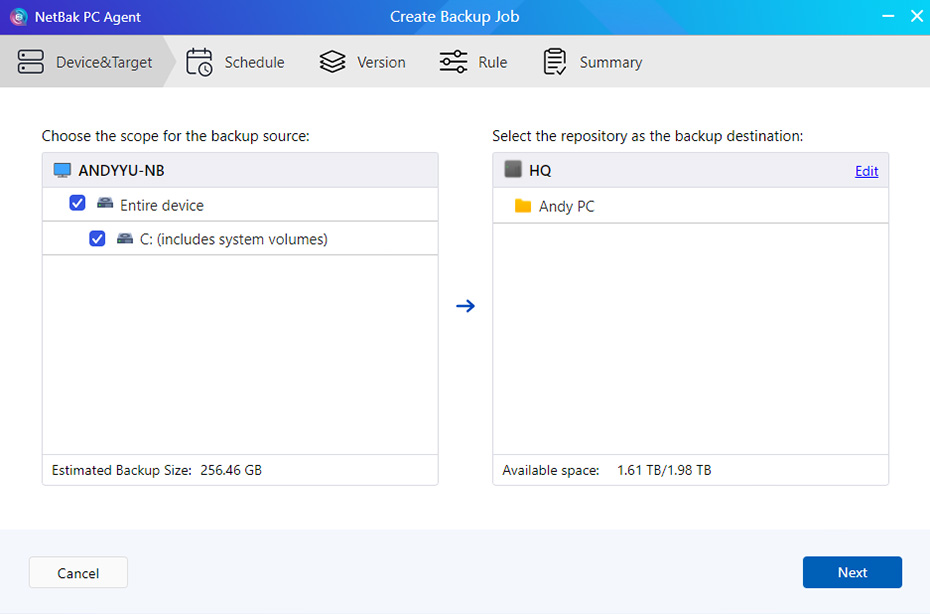930x614 pixels.
Task: Click the HQ repository storage icon
Action: (x=513, y=170)
